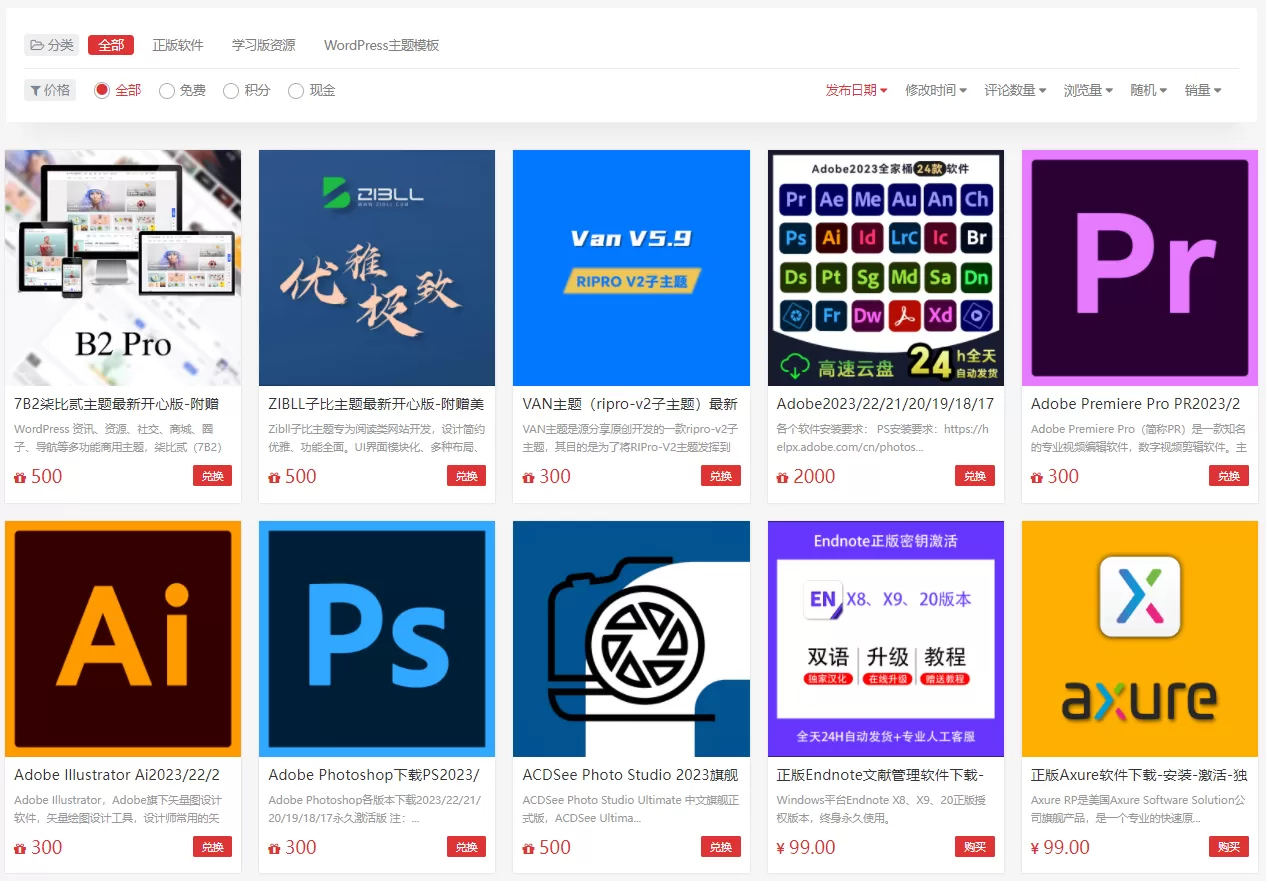The width and height of the screenshot is (1266, 881).
Task: Click the 分类 folder label
Action: pos(51,45)
